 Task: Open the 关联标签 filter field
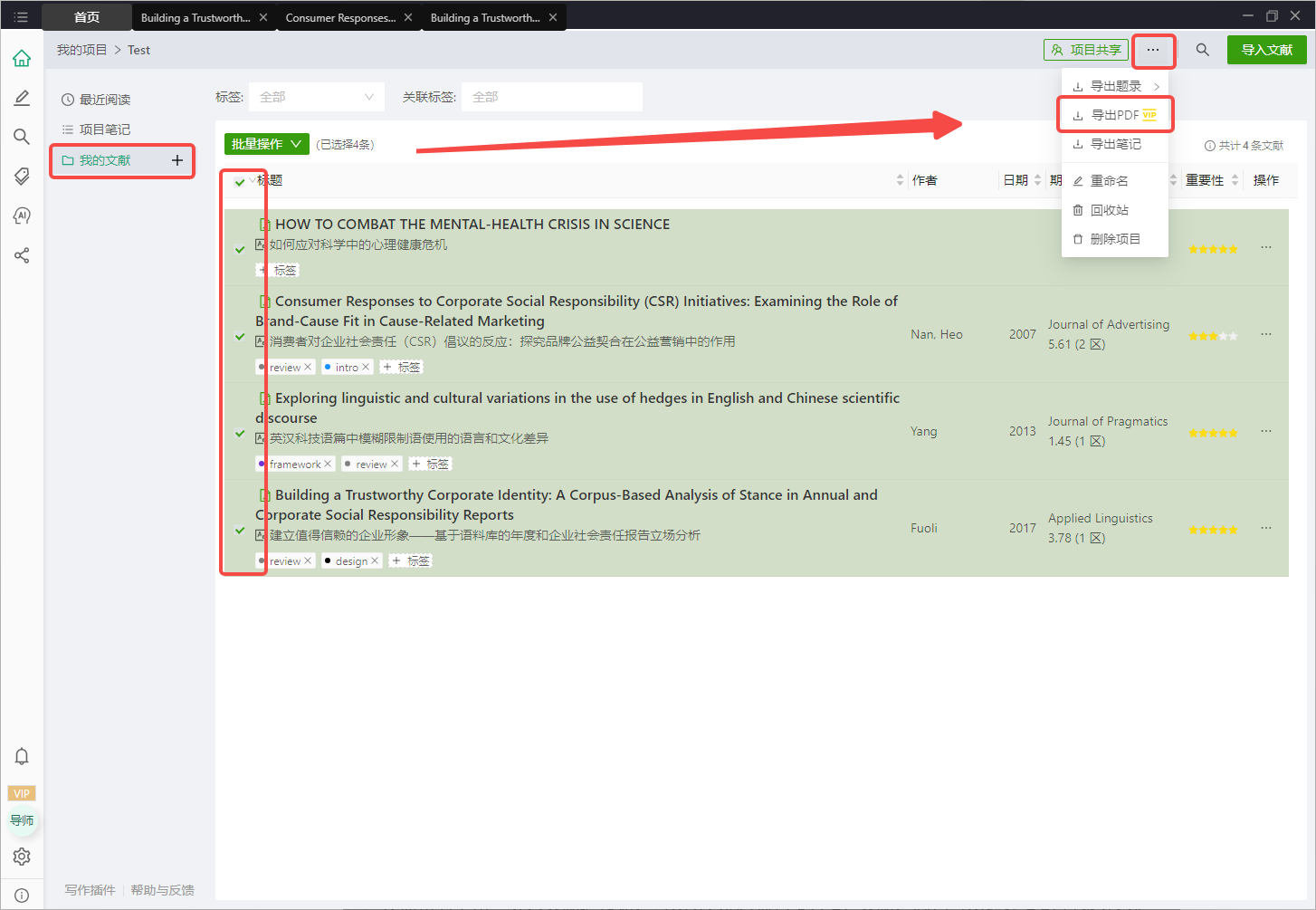coord(552,97)
